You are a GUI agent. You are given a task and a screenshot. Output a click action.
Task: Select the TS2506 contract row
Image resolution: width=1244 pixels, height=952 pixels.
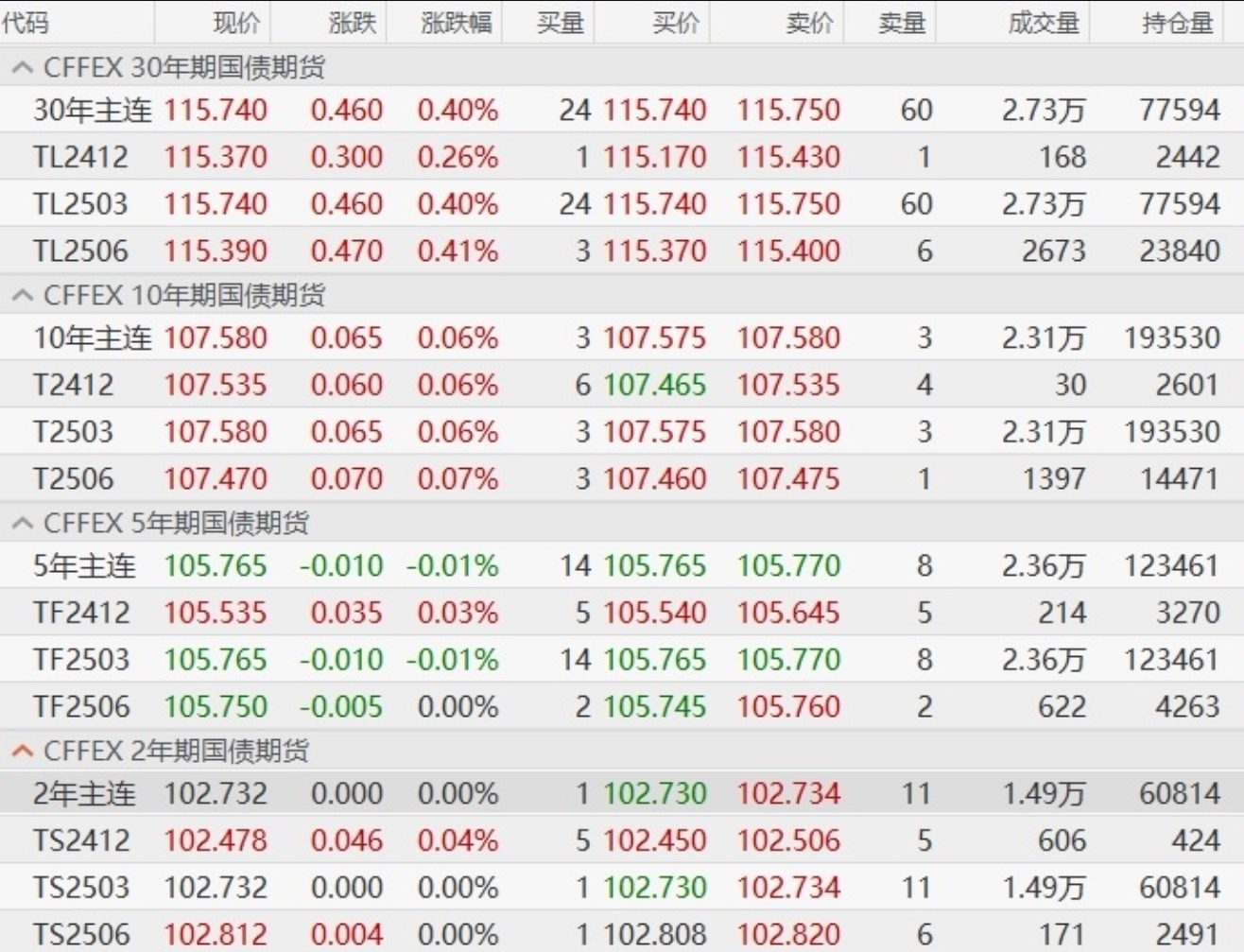click(81, 935)
